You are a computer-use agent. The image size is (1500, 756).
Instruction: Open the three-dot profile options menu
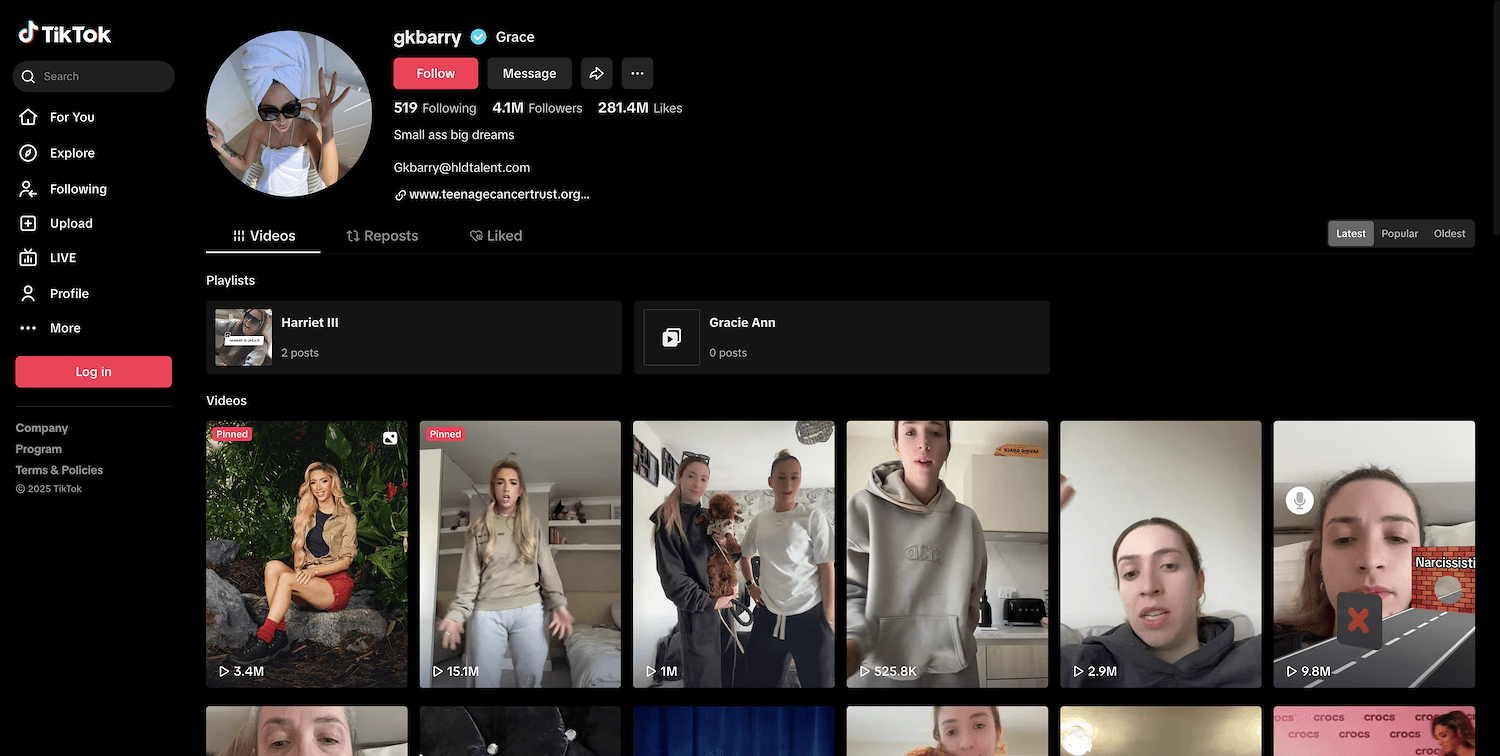(x=637, y=73)
